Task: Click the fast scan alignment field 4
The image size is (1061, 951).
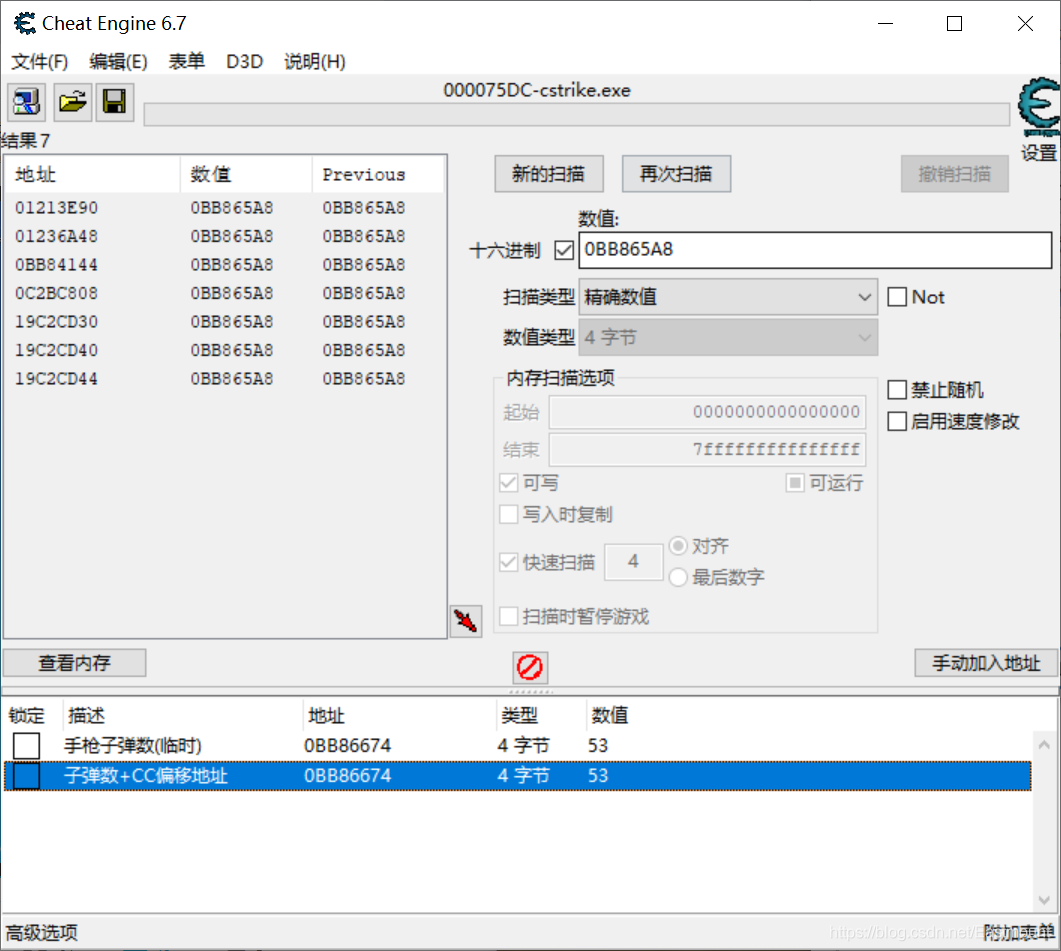Action: tap(633, 561)
